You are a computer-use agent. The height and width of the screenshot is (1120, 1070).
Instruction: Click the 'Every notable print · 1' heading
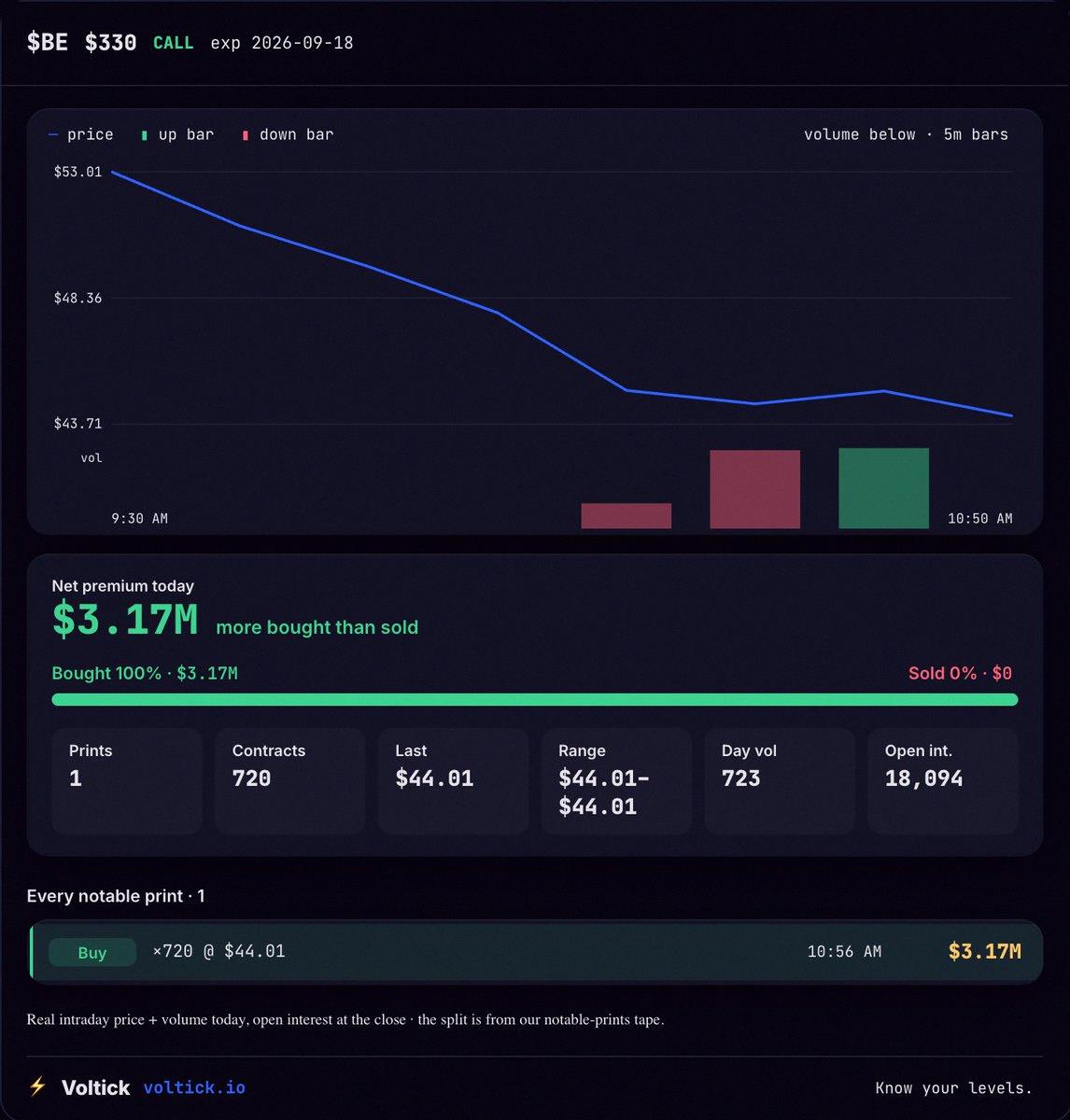116,896
